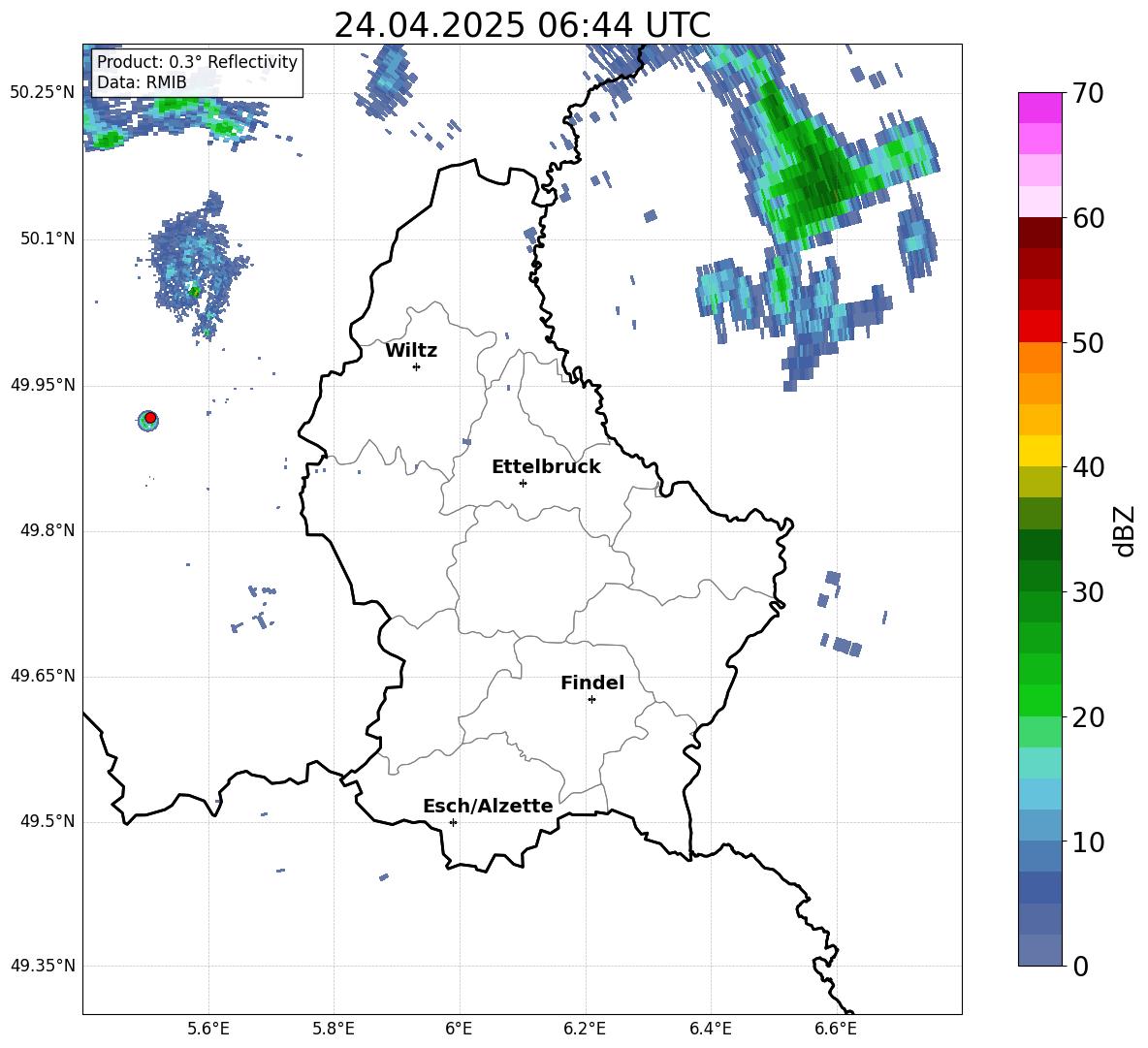Click the colorbar tick label 10
The height and width of the screenshot is (1048, 1148).
click(x=1088, y=842)
